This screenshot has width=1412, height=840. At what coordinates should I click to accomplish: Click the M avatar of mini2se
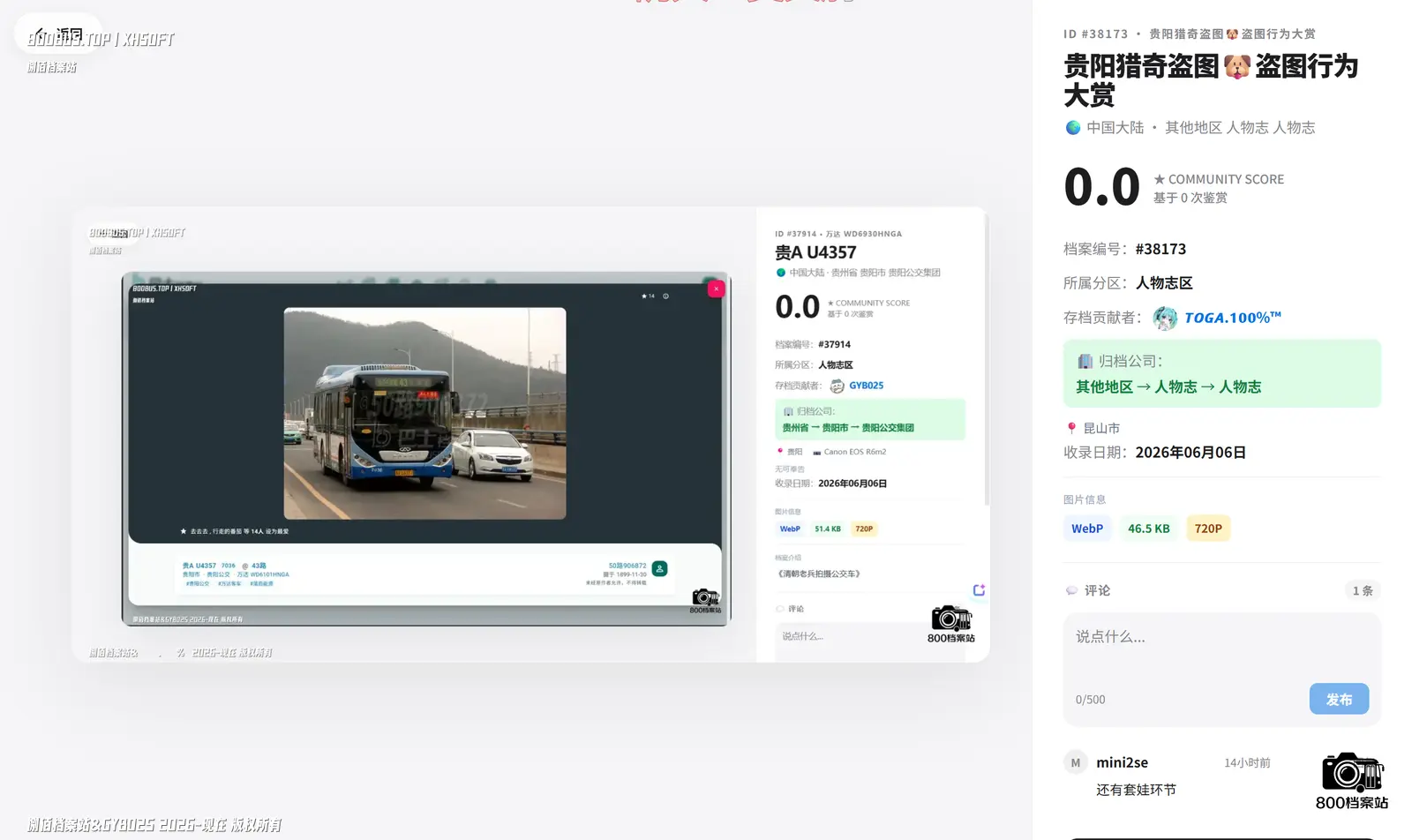click(1076, 762)
